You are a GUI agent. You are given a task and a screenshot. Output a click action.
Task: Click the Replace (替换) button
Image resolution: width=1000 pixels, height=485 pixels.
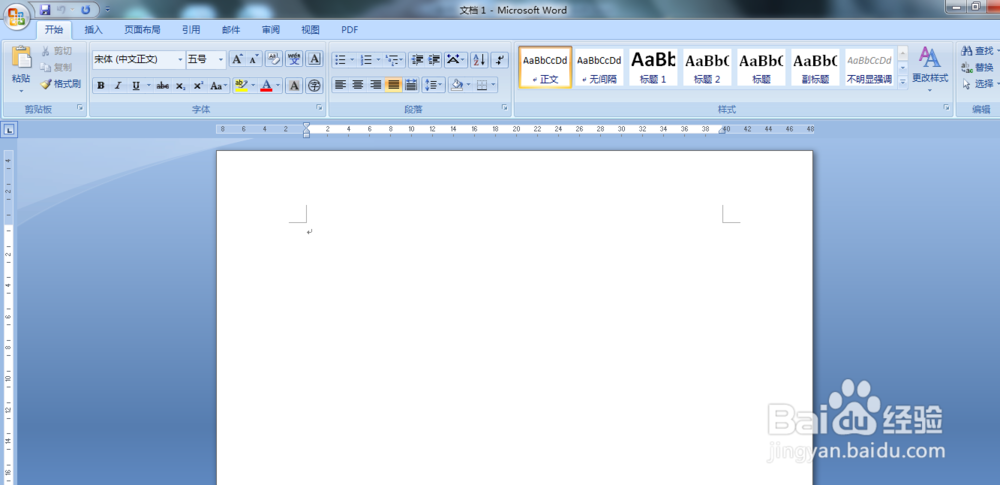pos(977,67)
